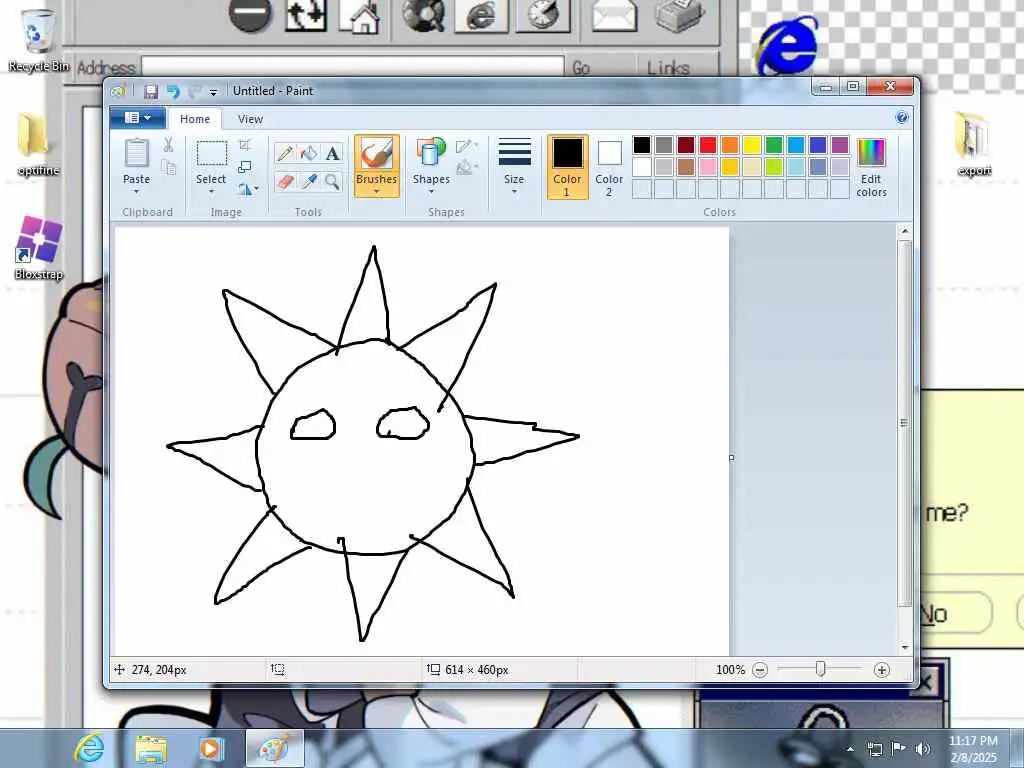This screenshot has height=768, width=1024.
Task: Click the Undo arrow in title bar
Action: pos(173,91)
